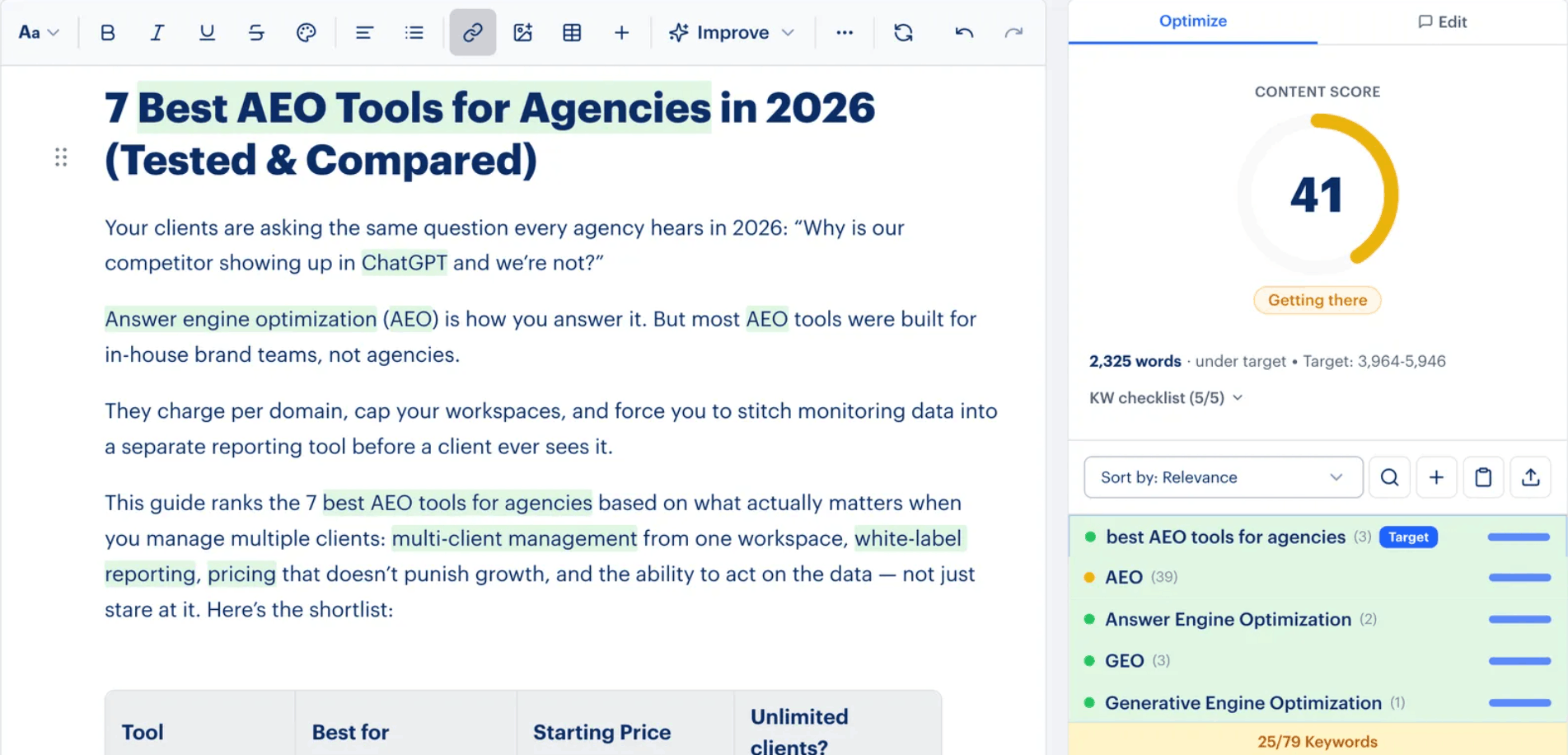
Task: Insert a hyperlink with the link icon
Action: (472, 33)
